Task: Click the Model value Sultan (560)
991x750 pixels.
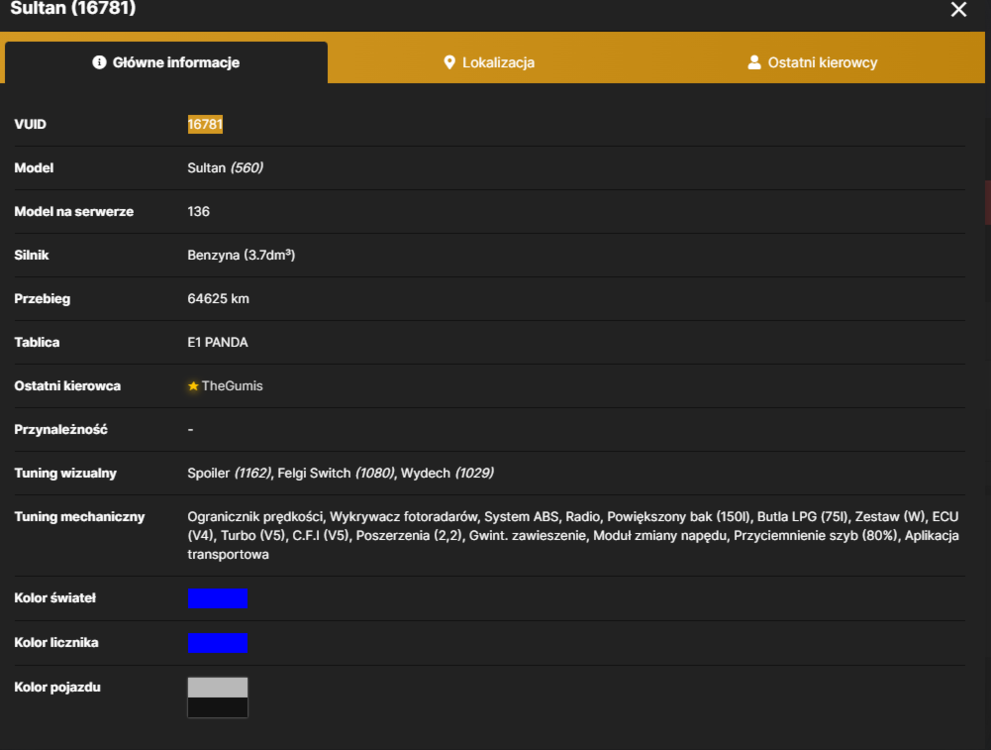Action: tap(225, 168)
